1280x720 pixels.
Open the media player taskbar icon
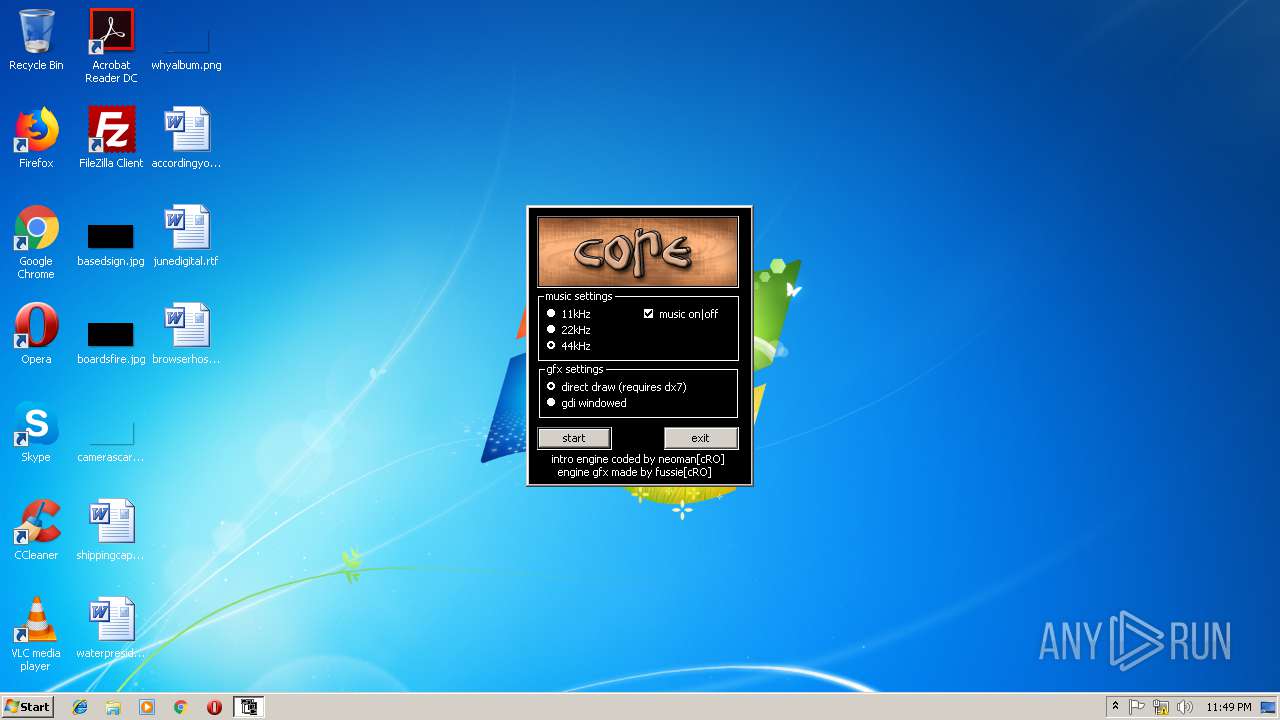tap(147, 707)
